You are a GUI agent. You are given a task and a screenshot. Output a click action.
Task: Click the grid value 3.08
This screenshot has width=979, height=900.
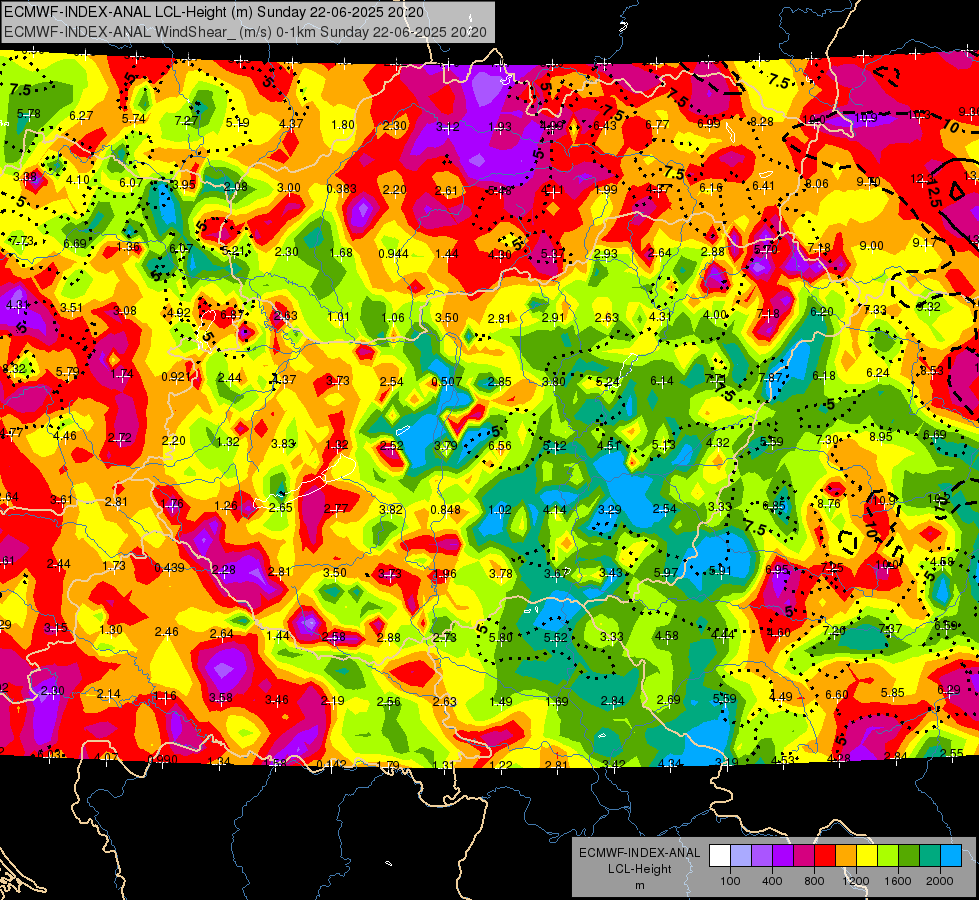coord(125,310)
